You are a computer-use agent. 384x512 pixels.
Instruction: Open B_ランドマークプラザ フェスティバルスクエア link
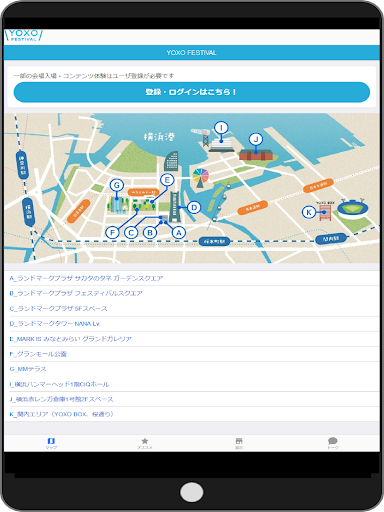(x=192, y=293)
